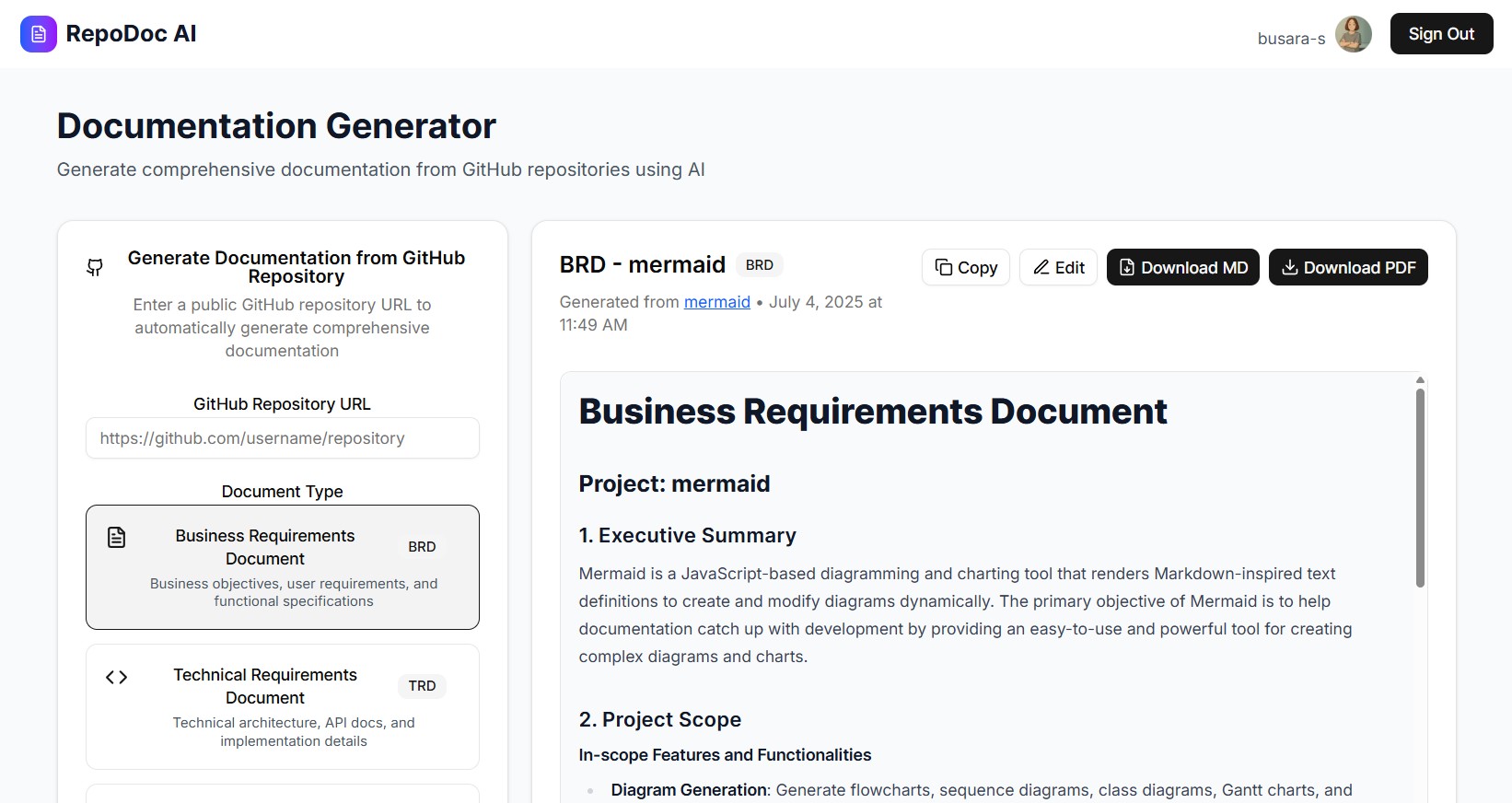Click the BRD badge next to title
The height and width of the screenshot is (803, 1512).
point(759,265)
